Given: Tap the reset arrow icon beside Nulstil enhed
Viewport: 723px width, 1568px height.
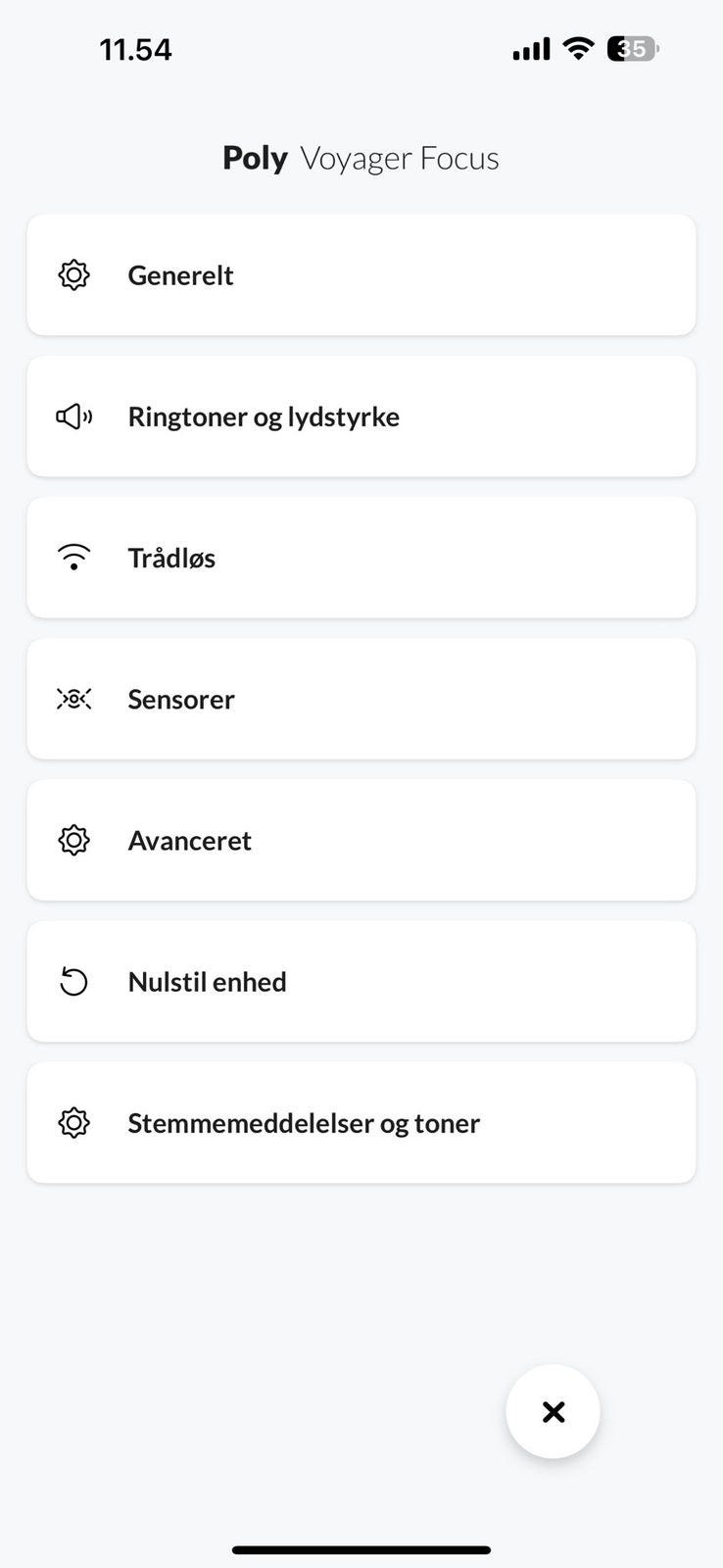Looking at the screenshot, I should pos(73,982).
